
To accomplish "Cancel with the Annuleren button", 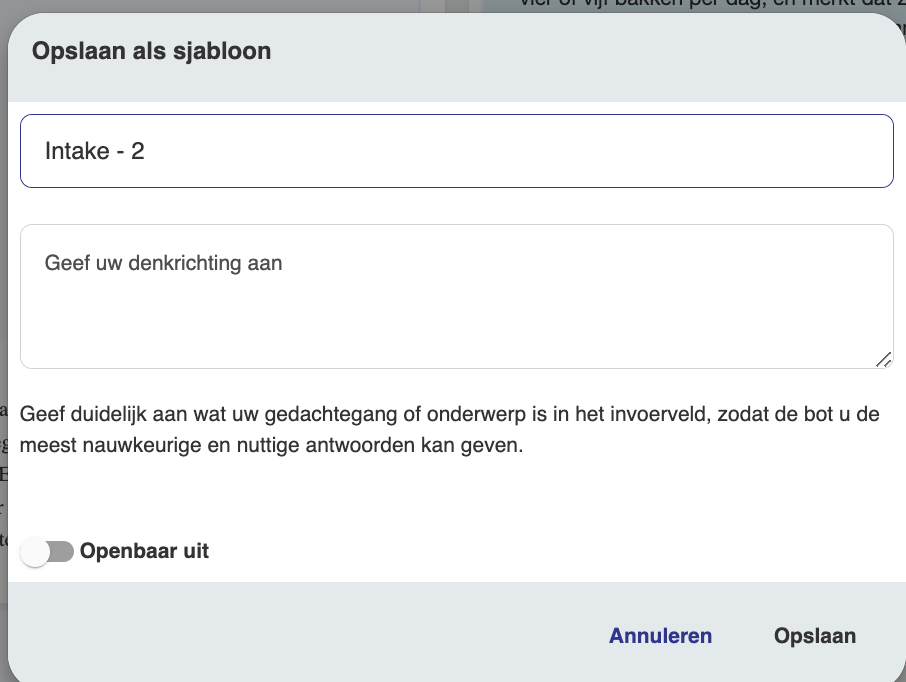I will [x=660, y=636].
